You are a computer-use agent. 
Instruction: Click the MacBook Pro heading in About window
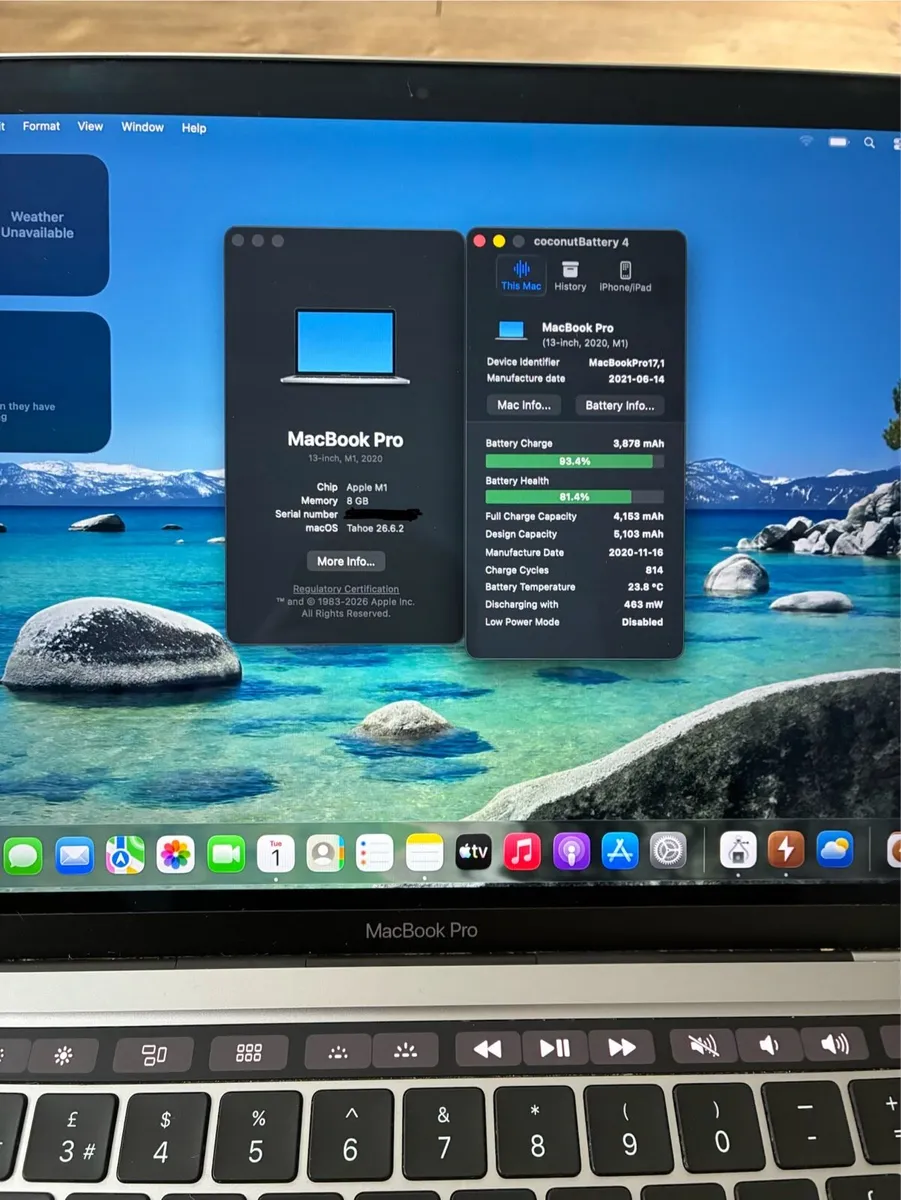click(345, 439)
